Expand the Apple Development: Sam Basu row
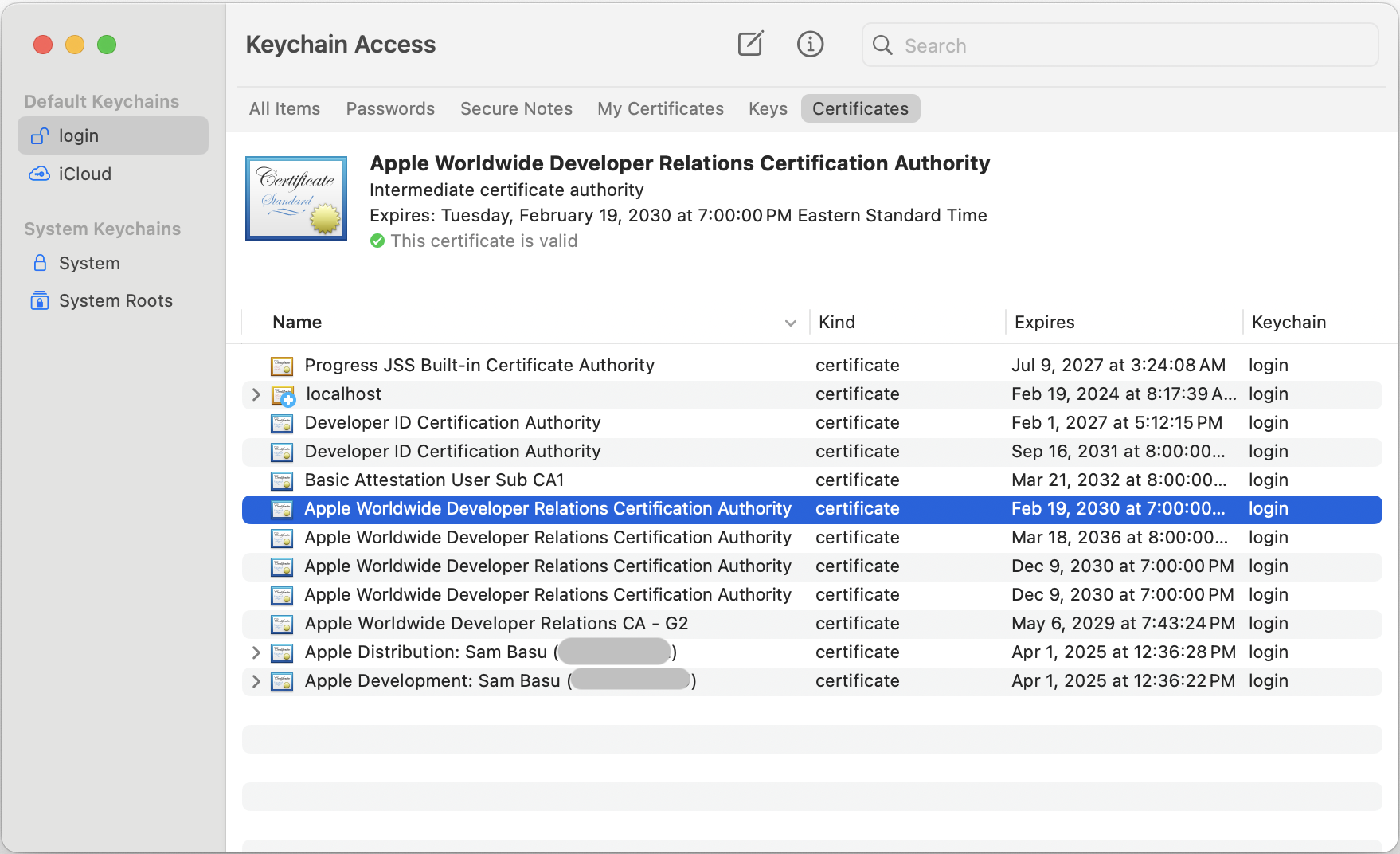This screenshot has height=854, width=1400. click(x=256, y=681)
